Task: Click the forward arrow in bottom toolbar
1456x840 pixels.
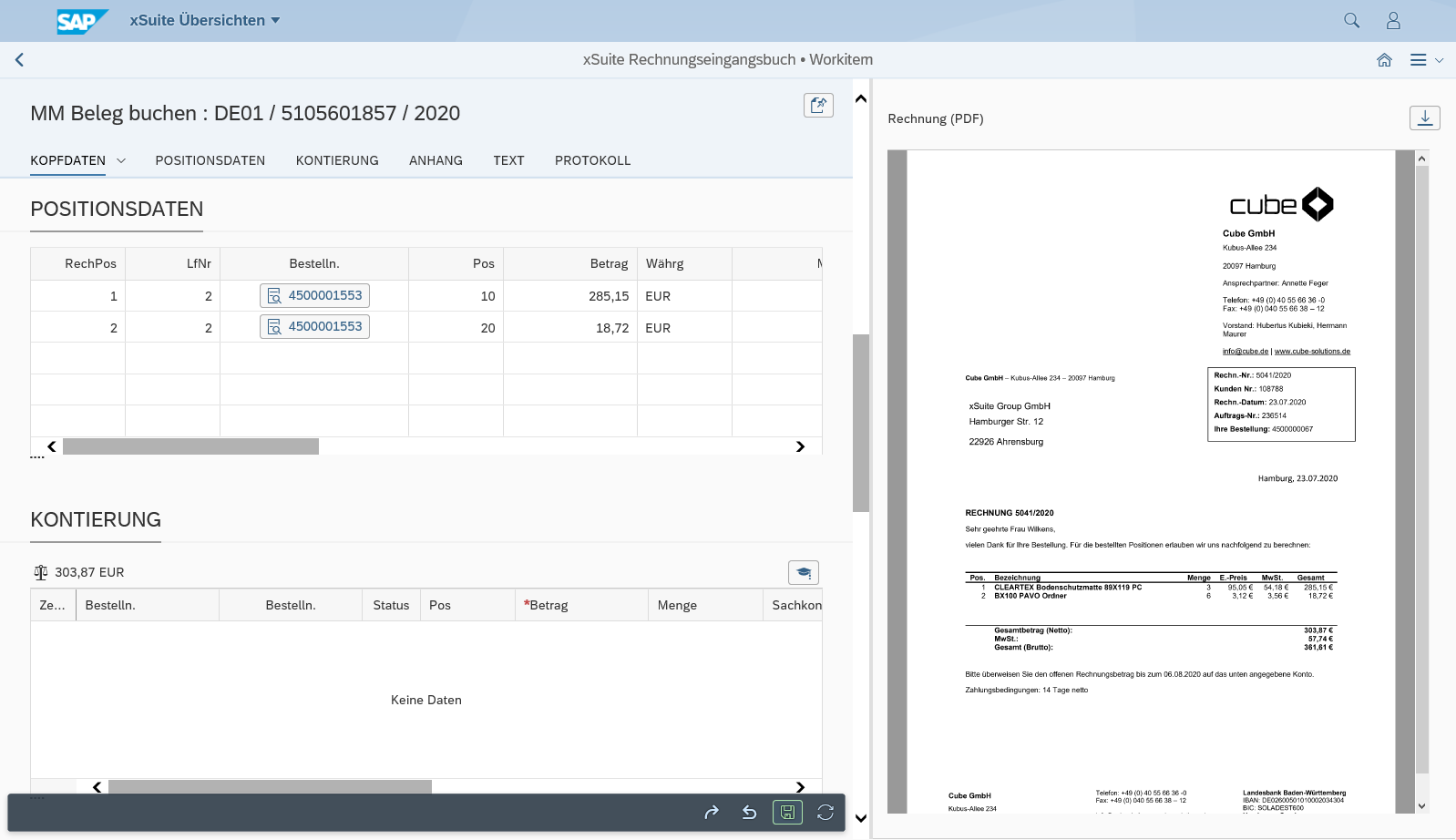Action: pos(712,812)
